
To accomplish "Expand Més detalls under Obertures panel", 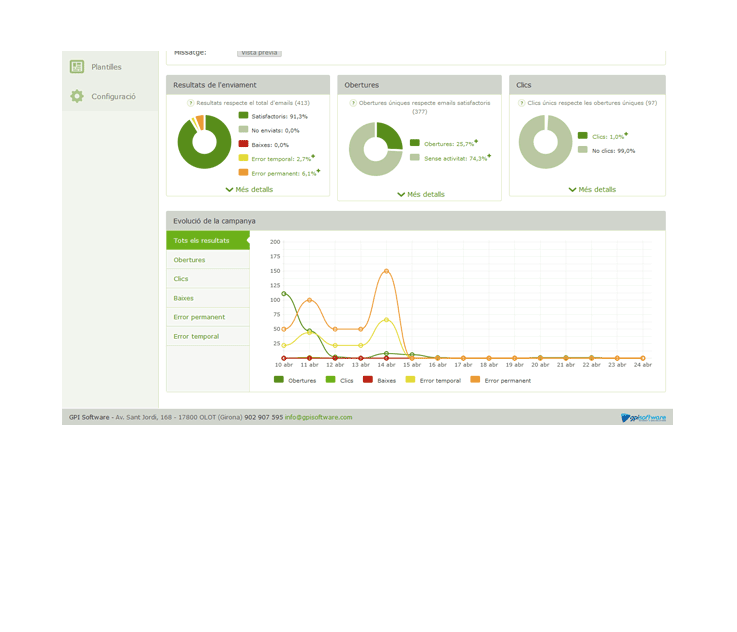I will [x=421, y=194].
